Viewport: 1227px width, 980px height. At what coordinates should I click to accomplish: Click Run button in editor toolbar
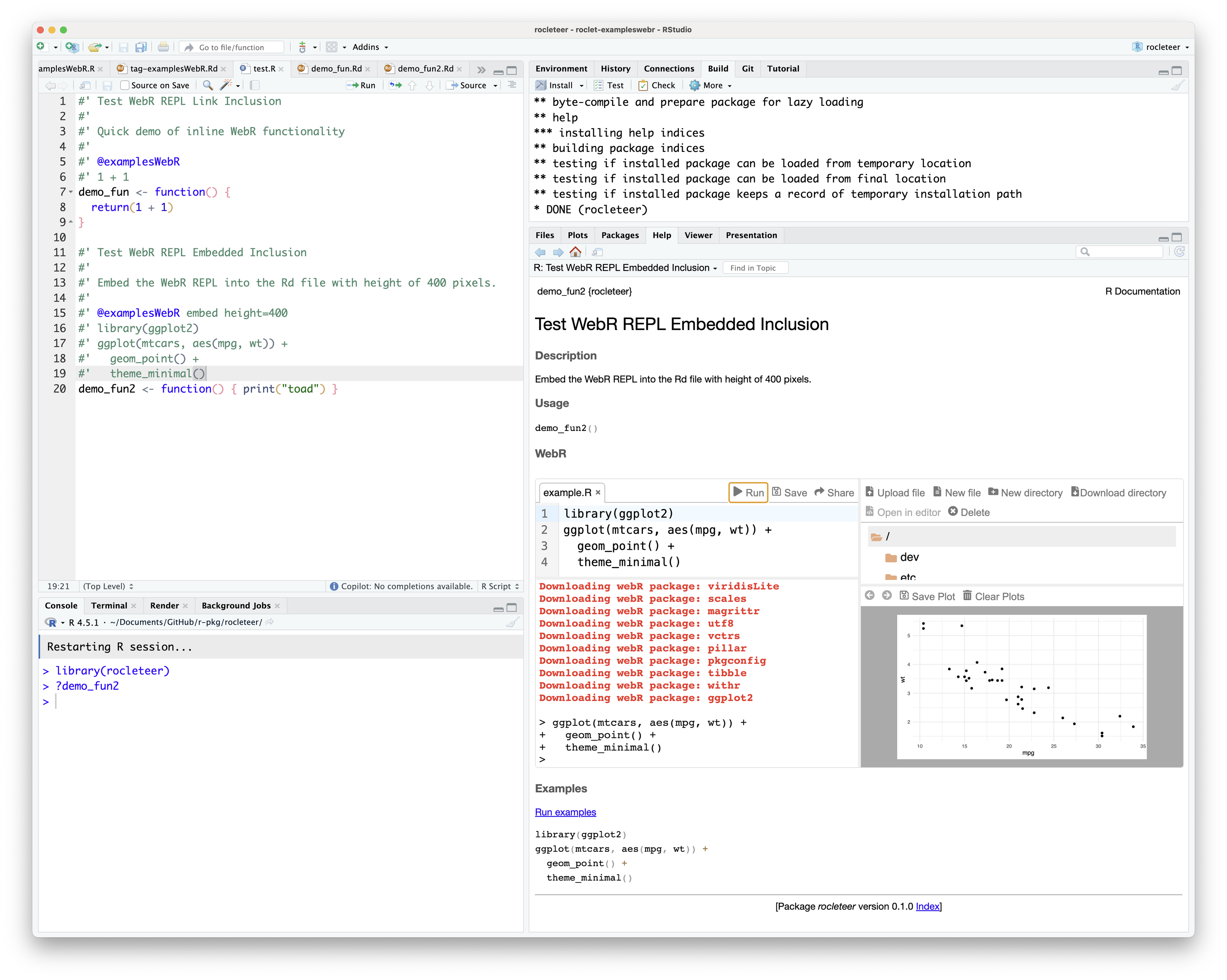click(361, 85)
